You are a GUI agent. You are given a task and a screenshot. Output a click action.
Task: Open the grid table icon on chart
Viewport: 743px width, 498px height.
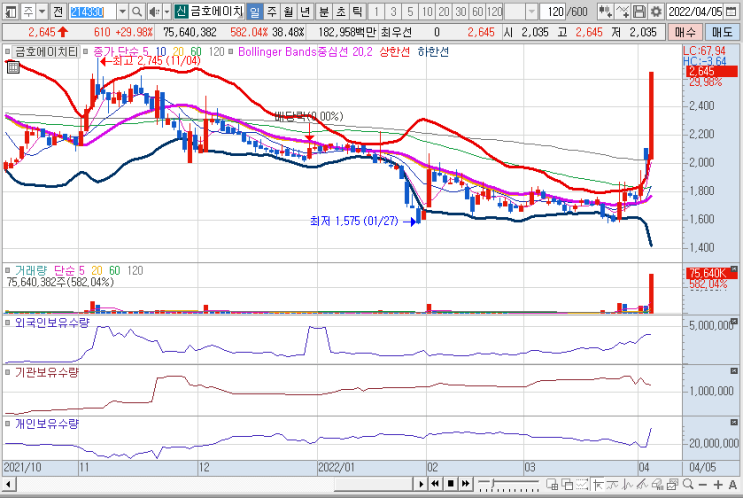click(x=13, y=68)
